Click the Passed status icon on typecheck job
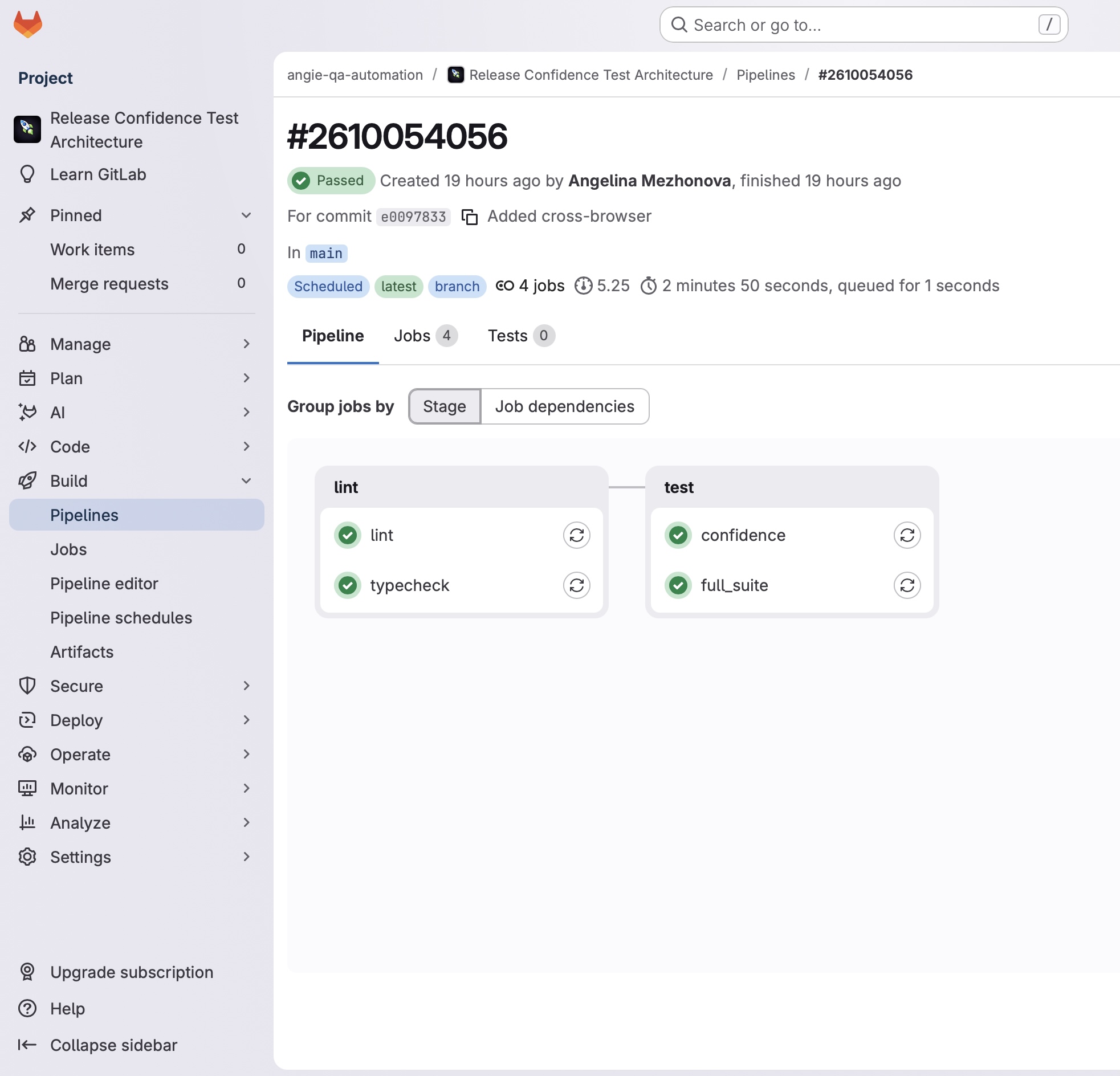The image size is (1120, 1076). point(348,585)
